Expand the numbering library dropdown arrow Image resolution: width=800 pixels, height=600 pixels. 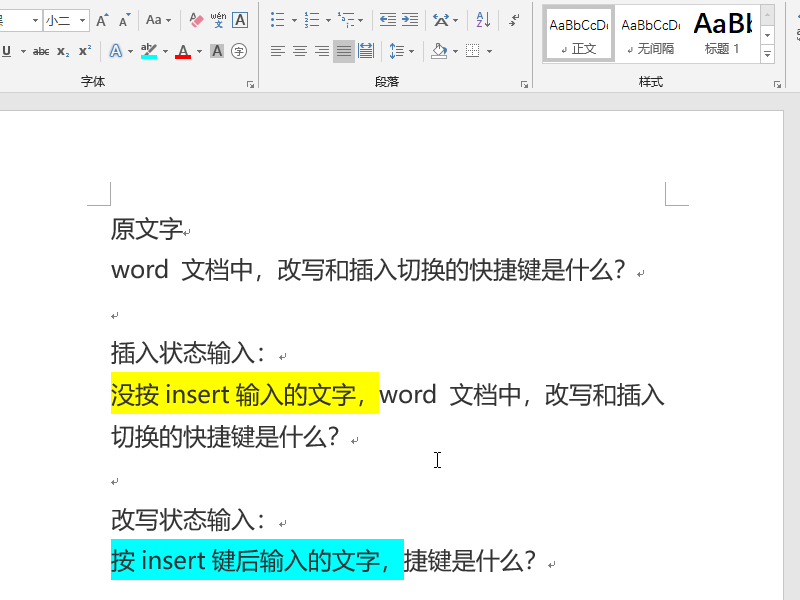pyautogui.click(x=328, y=20)
